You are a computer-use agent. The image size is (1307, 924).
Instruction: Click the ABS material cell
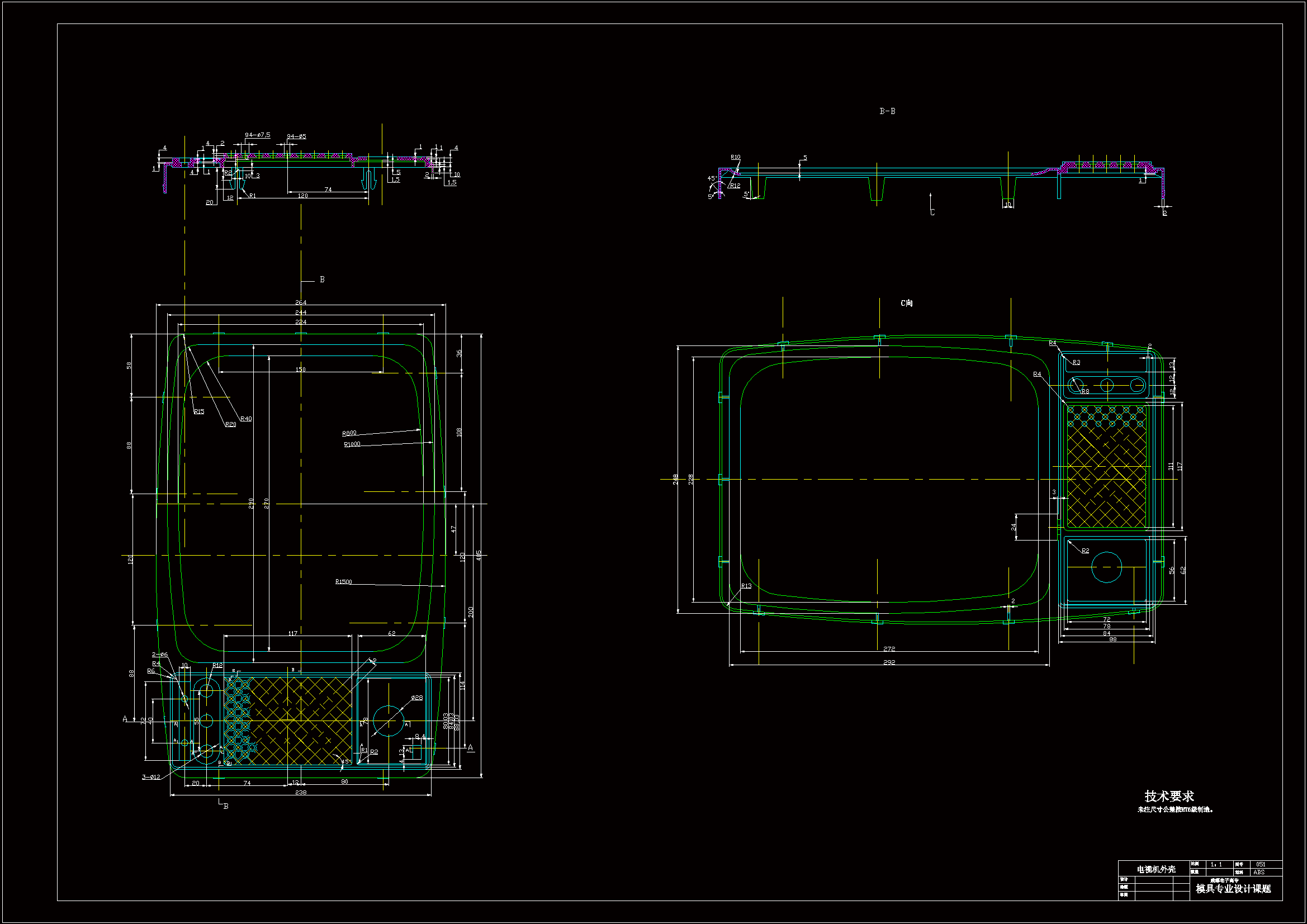pos(1258,872)
